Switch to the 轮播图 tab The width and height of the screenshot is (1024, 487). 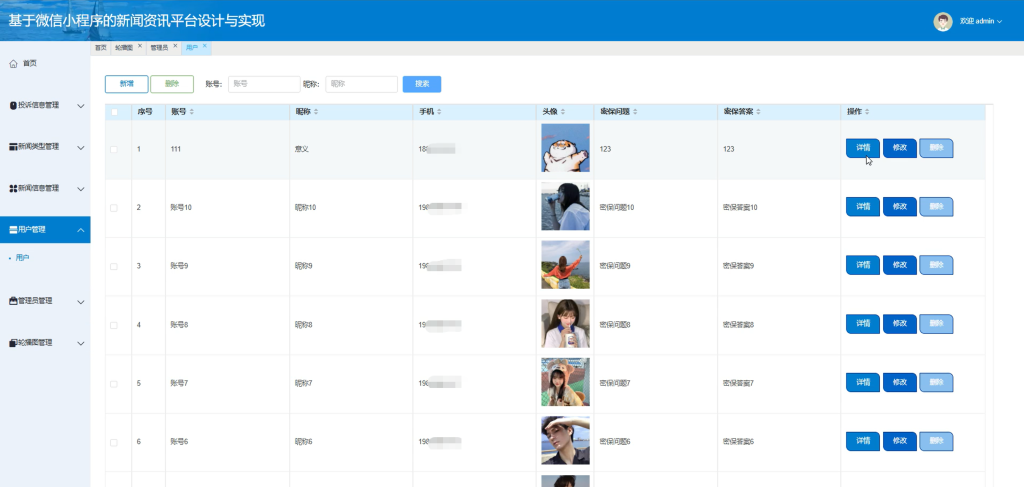click(x=124, y=48)
